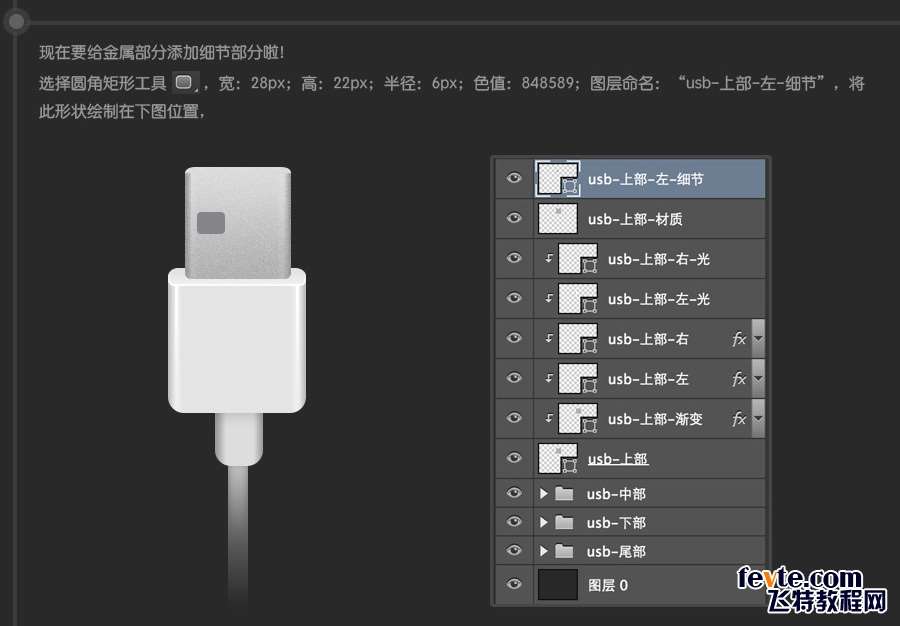
Task: Select layer name usb-上部-左-细节
Action: pos(645,179)
